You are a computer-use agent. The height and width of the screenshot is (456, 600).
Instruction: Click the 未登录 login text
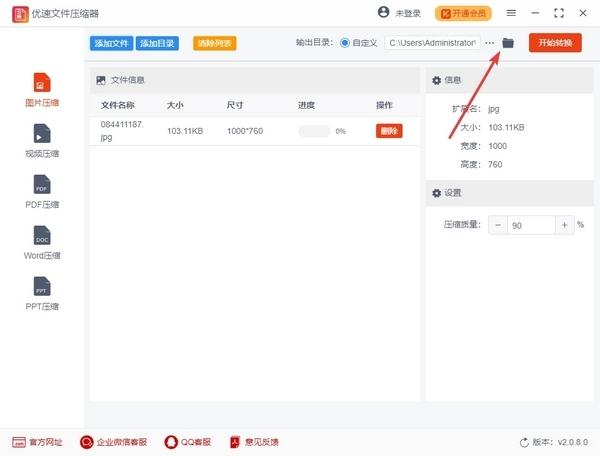click(x=408, y=13)
